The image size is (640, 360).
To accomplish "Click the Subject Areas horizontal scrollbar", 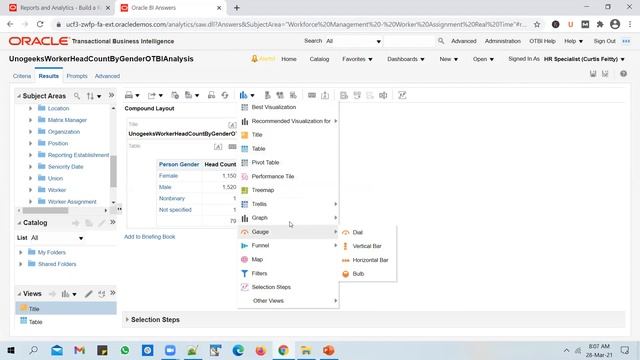I will pos(45,211).
